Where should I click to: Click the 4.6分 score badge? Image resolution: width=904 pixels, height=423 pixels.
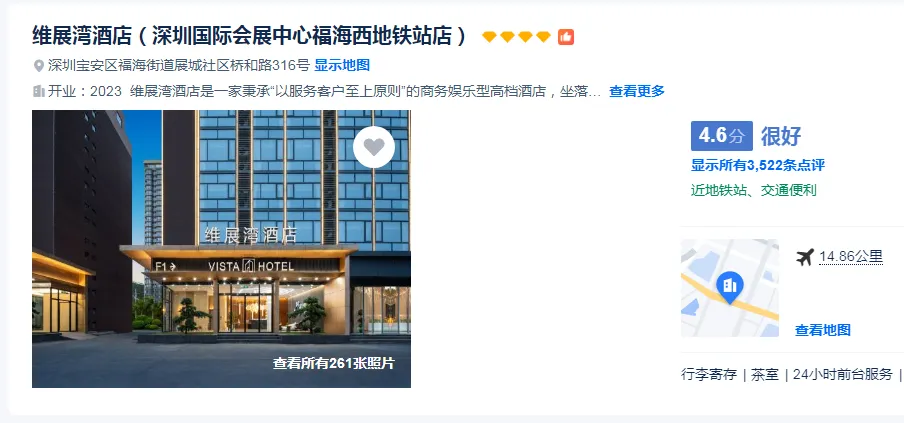click(722, 136)
